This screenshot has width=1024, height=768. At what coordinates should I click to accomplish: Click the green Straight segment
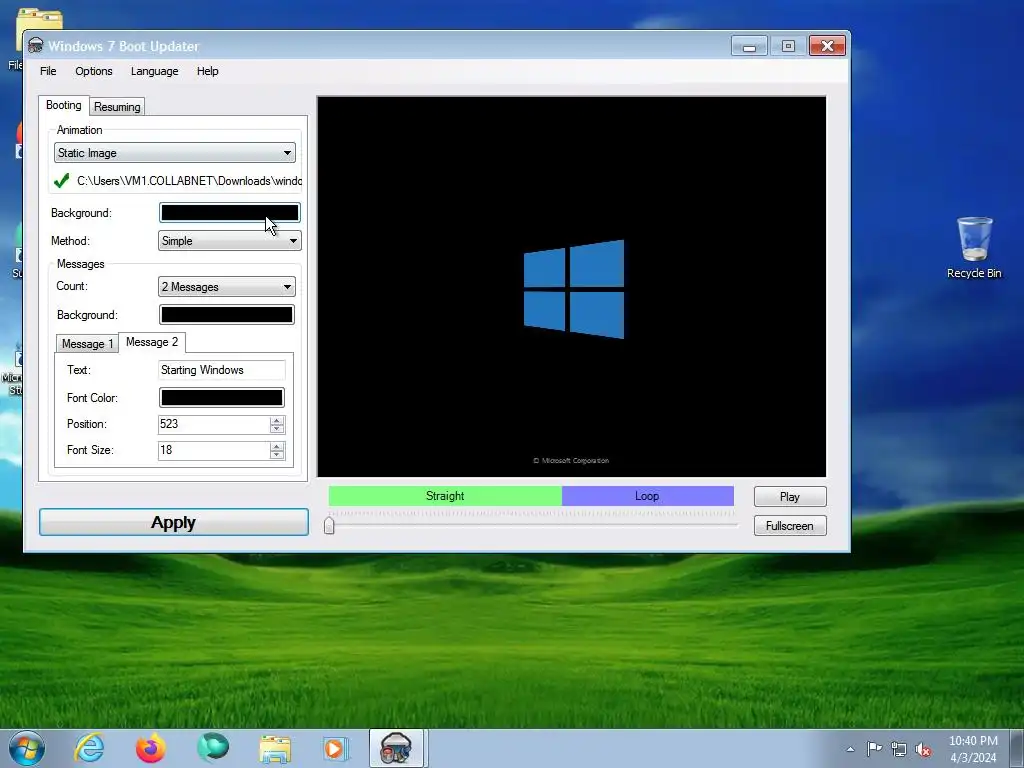[x=445, y=496]
